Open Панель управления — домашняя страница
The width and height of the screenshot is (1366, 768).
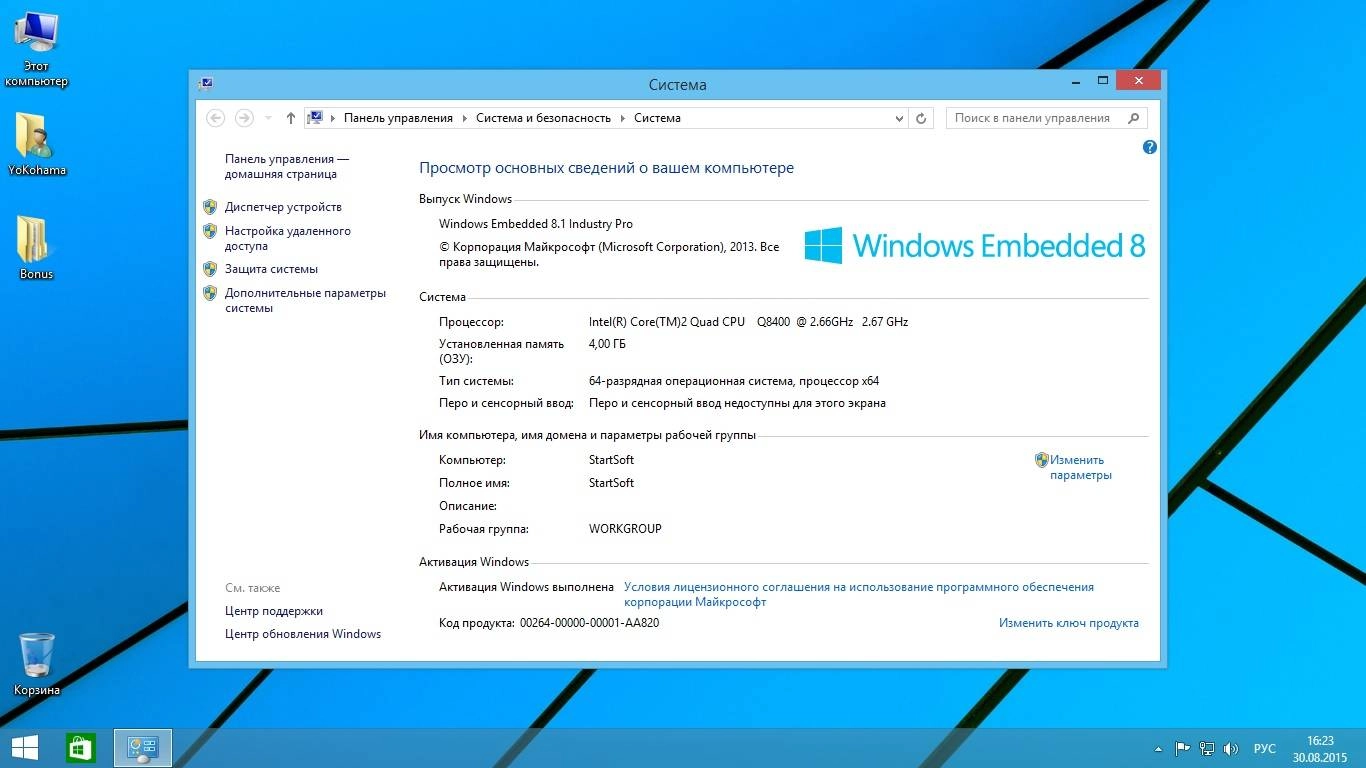click(287, 166)
